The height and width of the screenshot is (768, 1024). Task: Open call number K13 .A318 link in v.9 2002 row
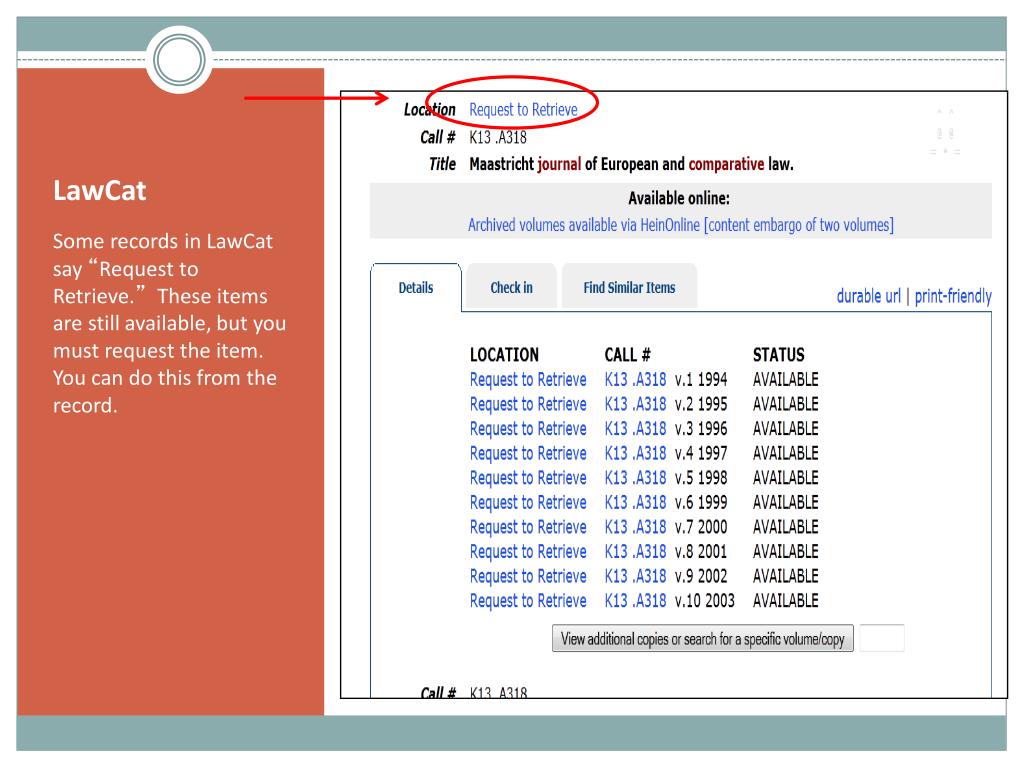coord(635,576)
